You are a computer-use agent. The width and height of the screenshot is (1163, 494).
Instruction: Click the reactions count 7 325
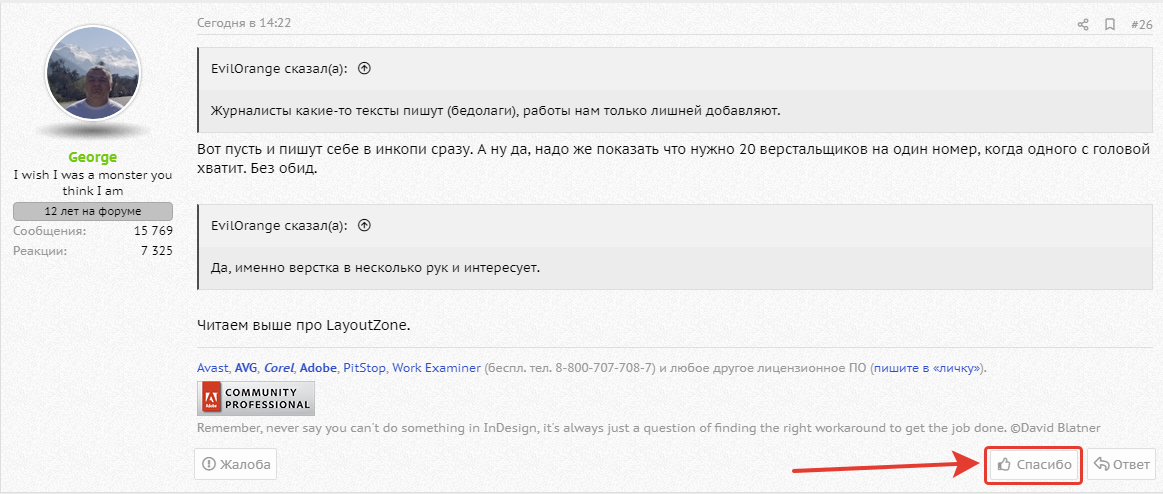tap(157, 251)
